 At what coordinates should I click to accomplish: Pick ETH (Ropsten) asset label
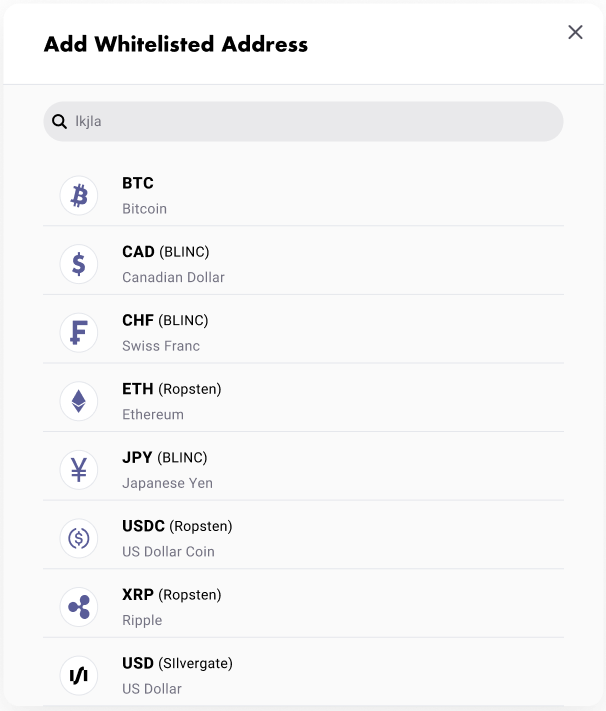[x=171, y=389]
